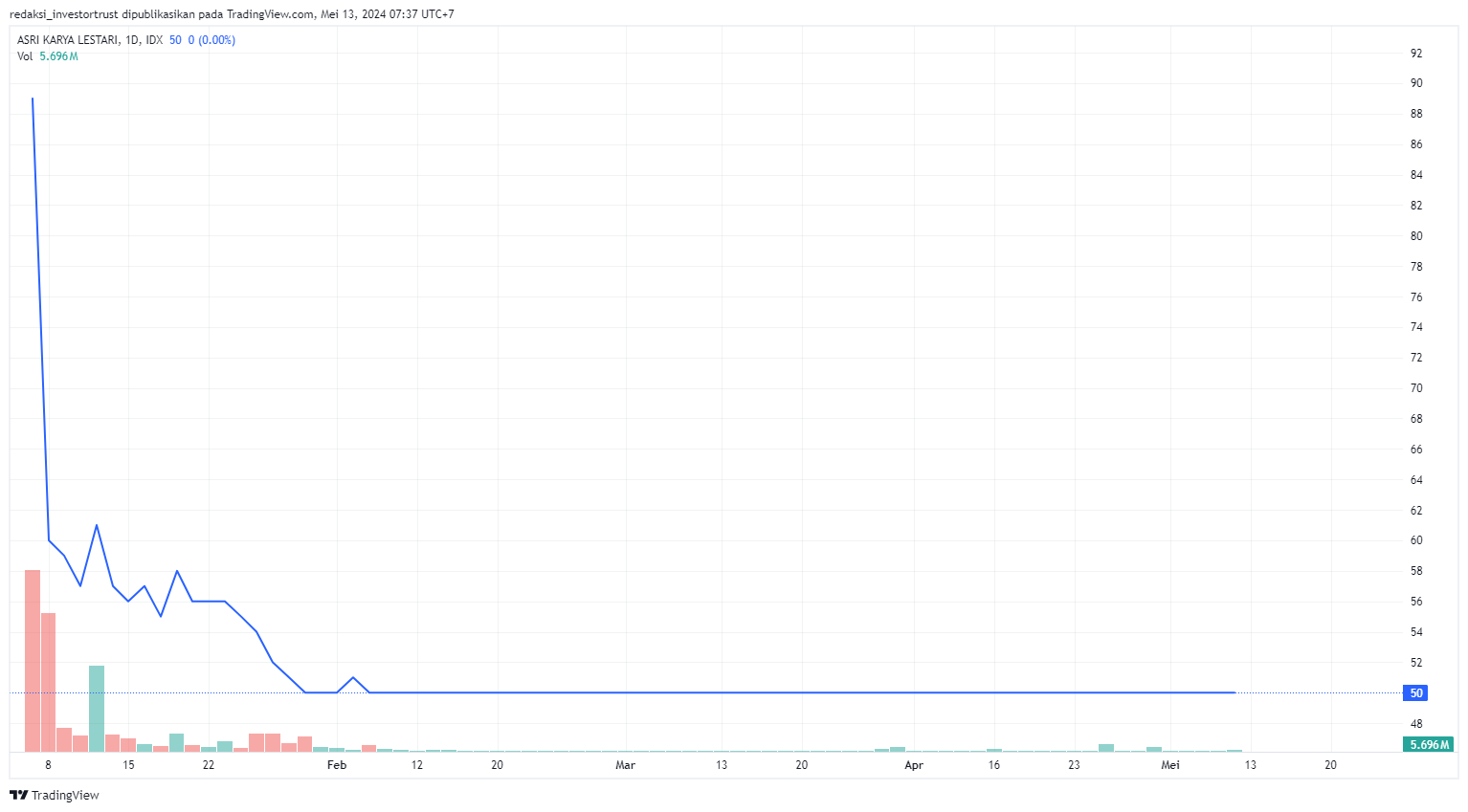Screen dimensions: 1468x812
Task: Click the 0 (0.00%) change value in the legend
Action: point(211,40)
